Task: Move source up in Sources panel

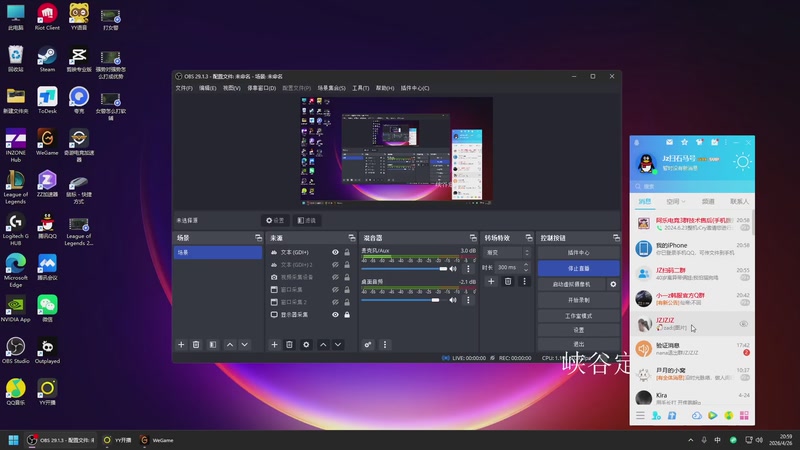Action: click(x=323, y=345)
